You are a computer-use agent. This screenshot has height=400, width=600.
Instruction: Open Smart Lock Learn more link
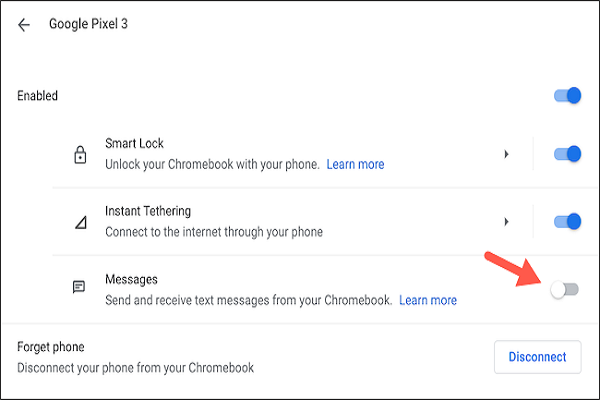[x=355, y=164]
